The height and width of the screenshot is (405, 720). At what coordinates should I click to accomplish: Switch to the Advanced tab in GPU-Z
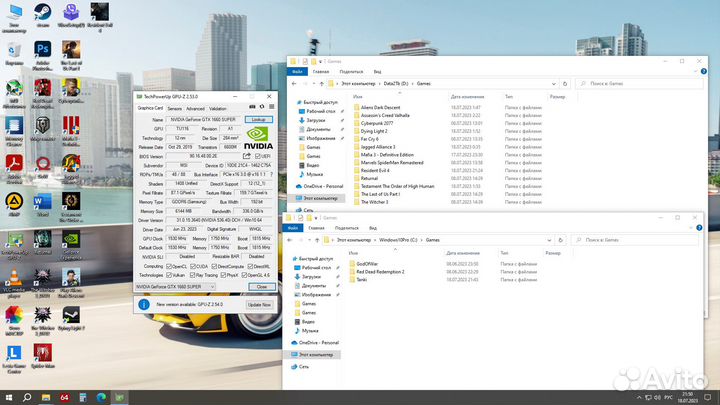(195, 109)
